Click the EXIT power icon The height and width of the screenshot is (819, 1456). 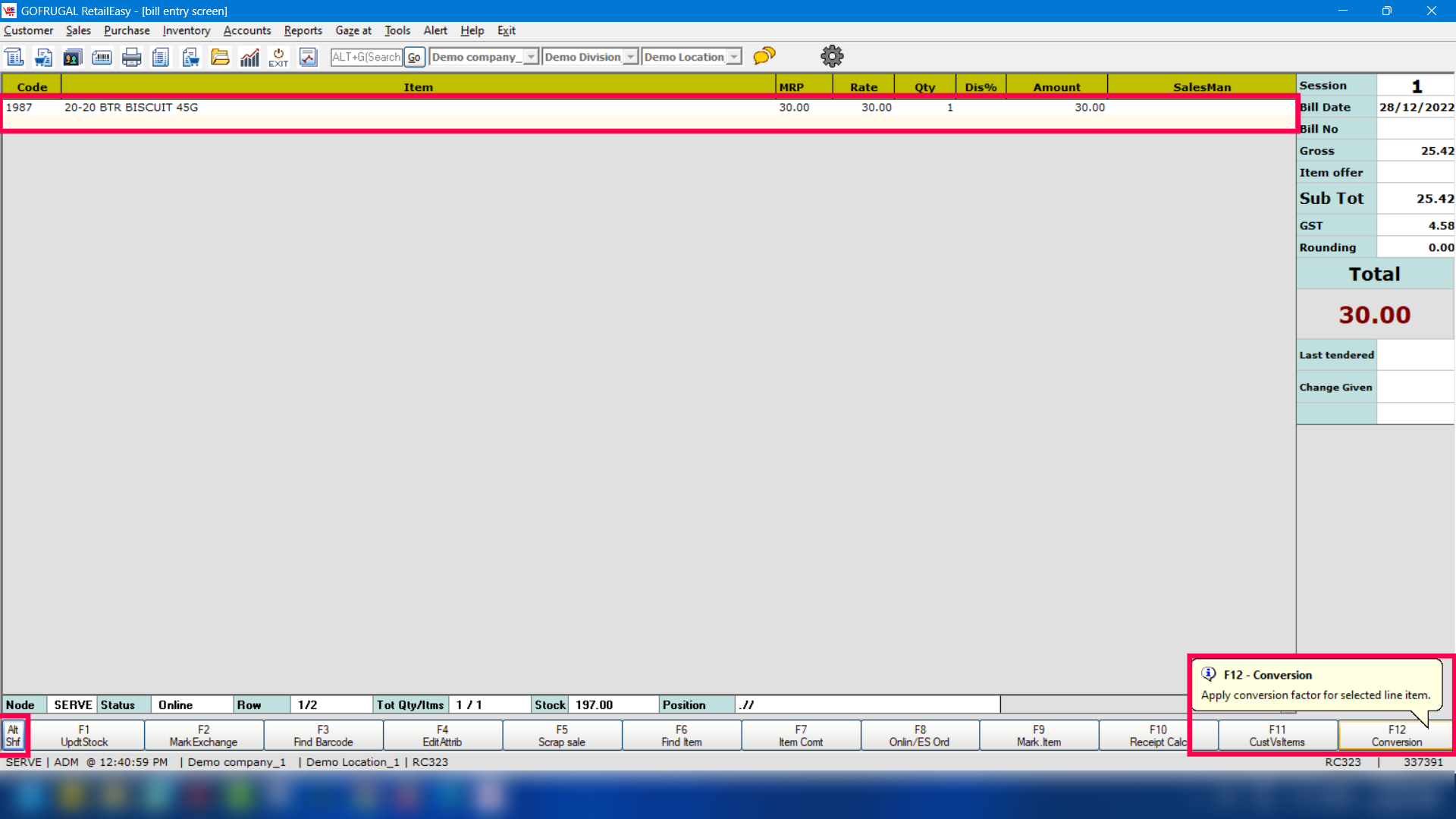pos(278,57)
